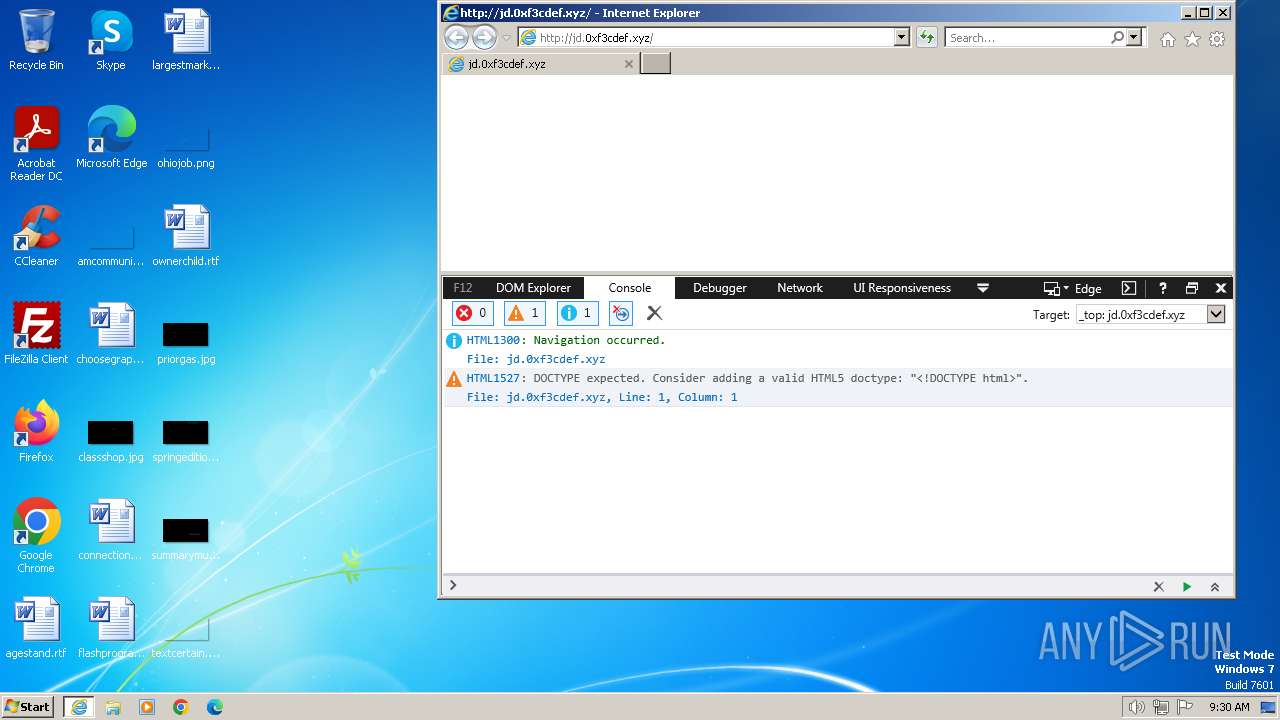
Task: Switch to UI Responsiveness tab
Action: (x=902, y=288)
